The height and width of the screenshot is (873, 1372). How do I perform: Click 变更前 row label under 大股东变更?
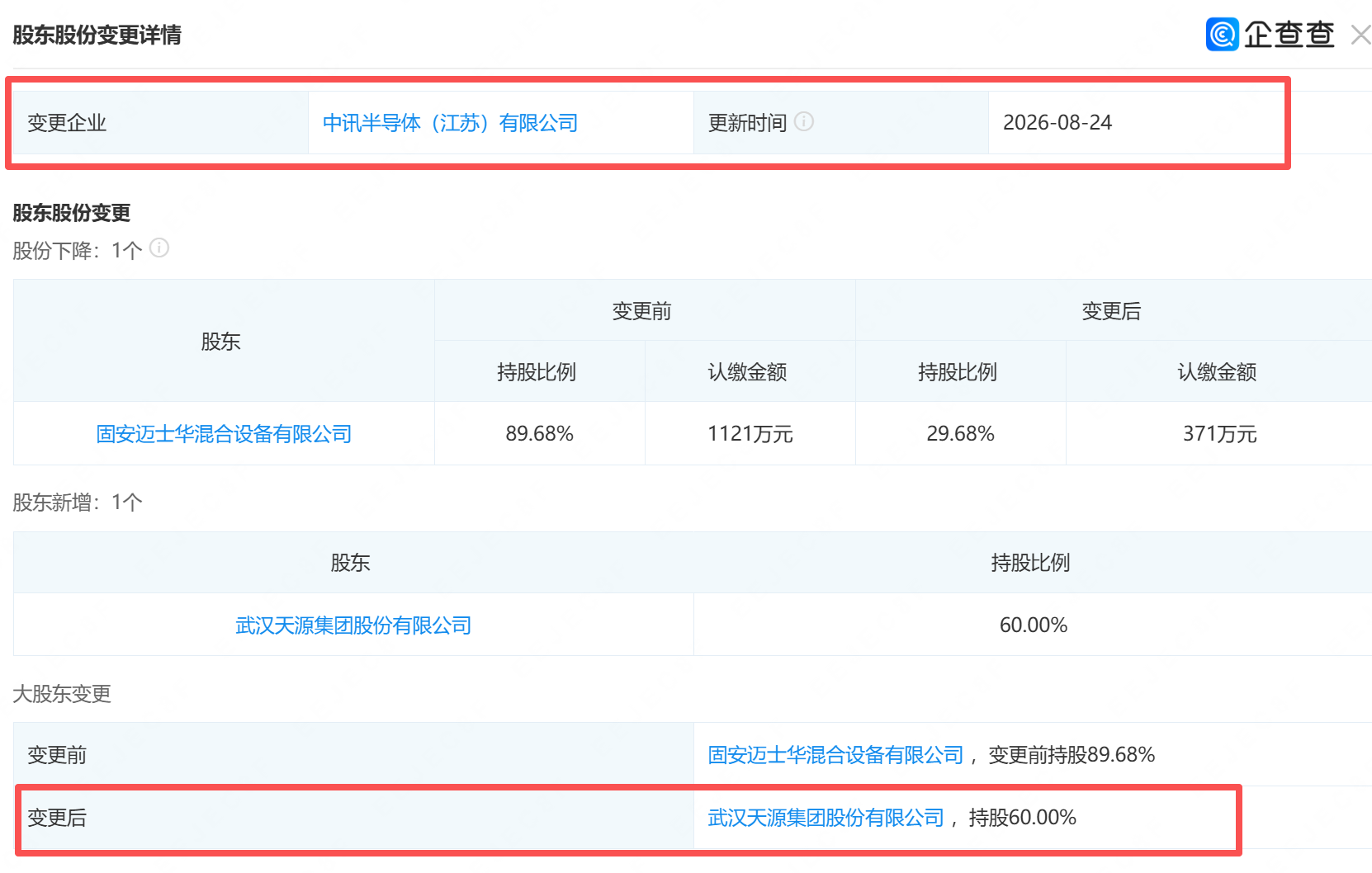click(57, 755)
